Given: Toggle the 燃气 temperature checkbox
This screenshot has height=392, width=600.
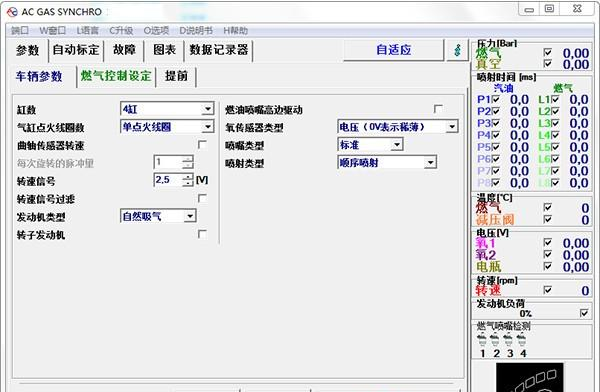Looking at the screenshot, I should click(x=548, y=207).
